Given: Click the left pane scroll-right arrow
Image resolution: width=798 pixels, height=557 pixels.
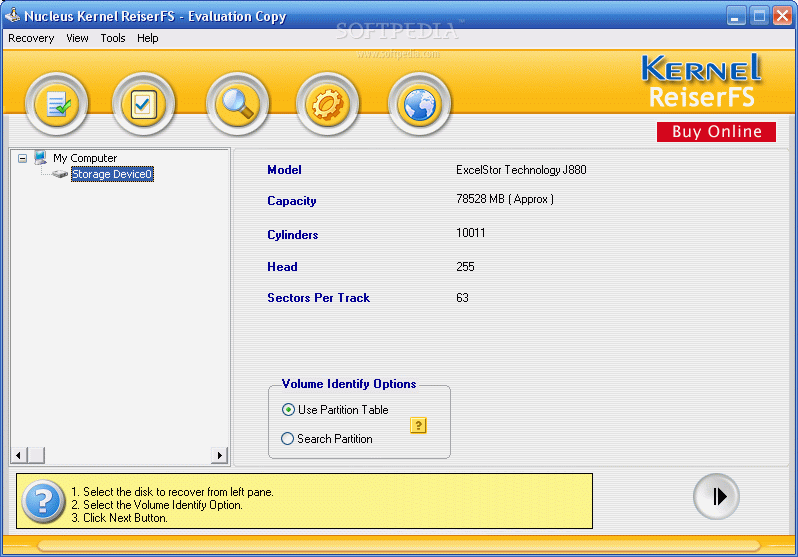Looking at the screenshot, I should [219, 455].
